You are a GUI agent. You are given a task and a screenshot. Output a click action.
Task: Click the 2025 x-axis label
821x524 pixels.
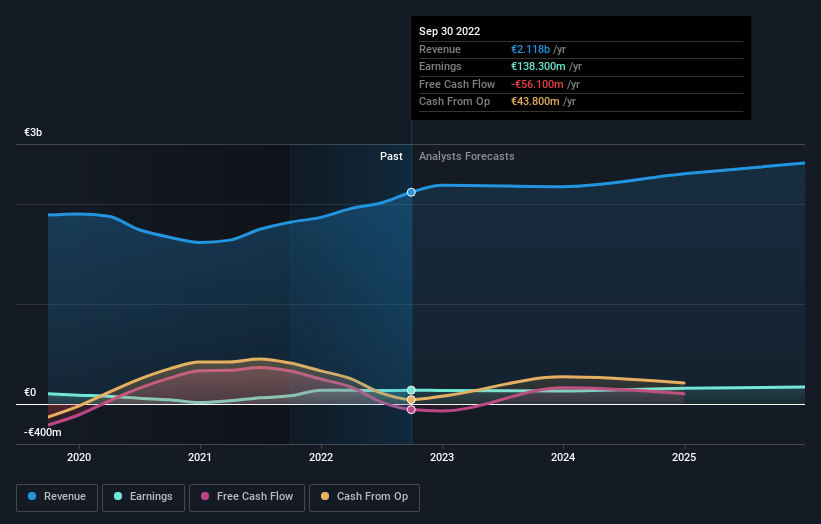click(684, 458)
